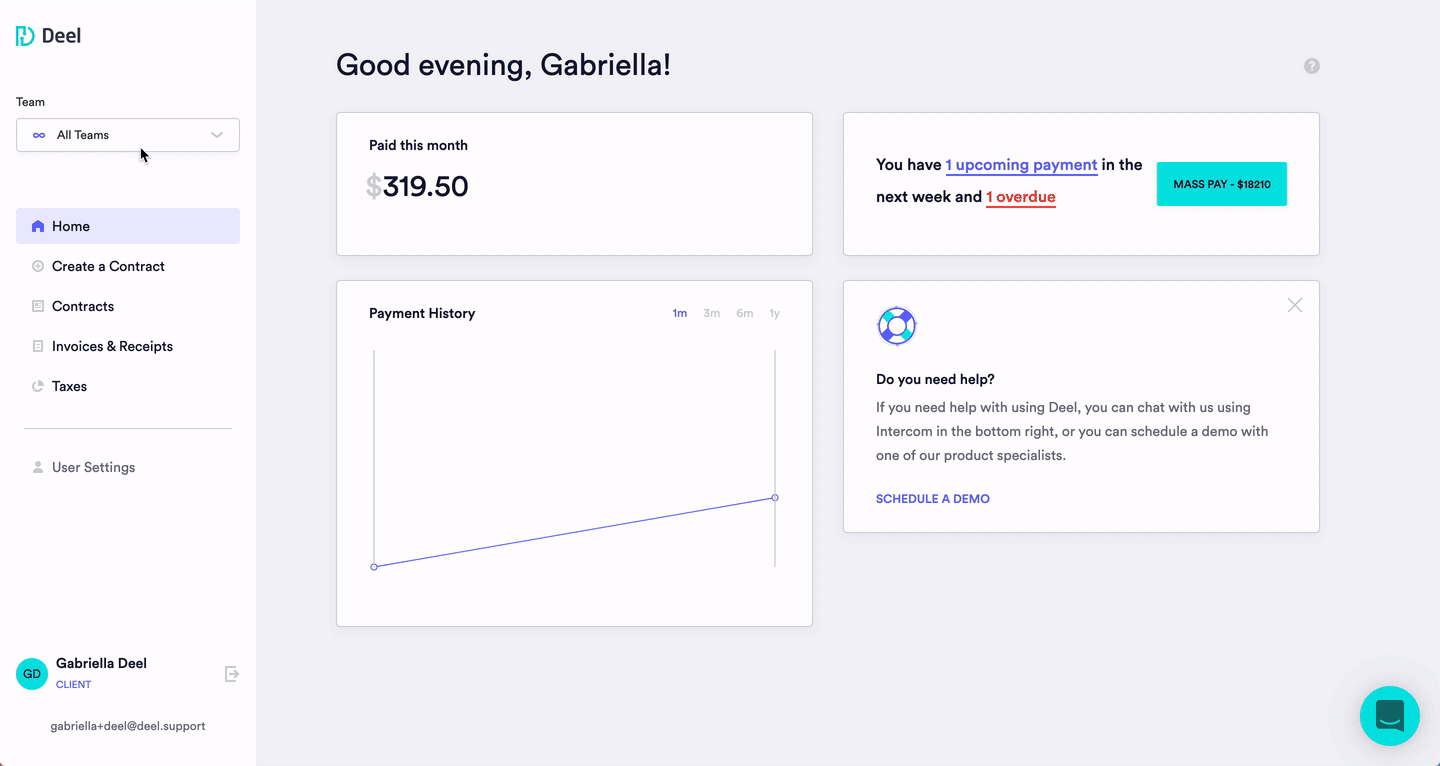Select the 1m payment history range
The height and width of the screenshot is (766, 1440).
680,313
